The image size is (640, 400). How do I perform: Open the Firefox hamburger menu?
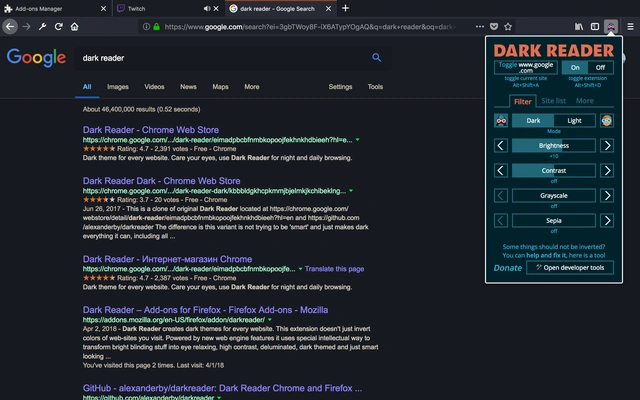click(630, 27)
